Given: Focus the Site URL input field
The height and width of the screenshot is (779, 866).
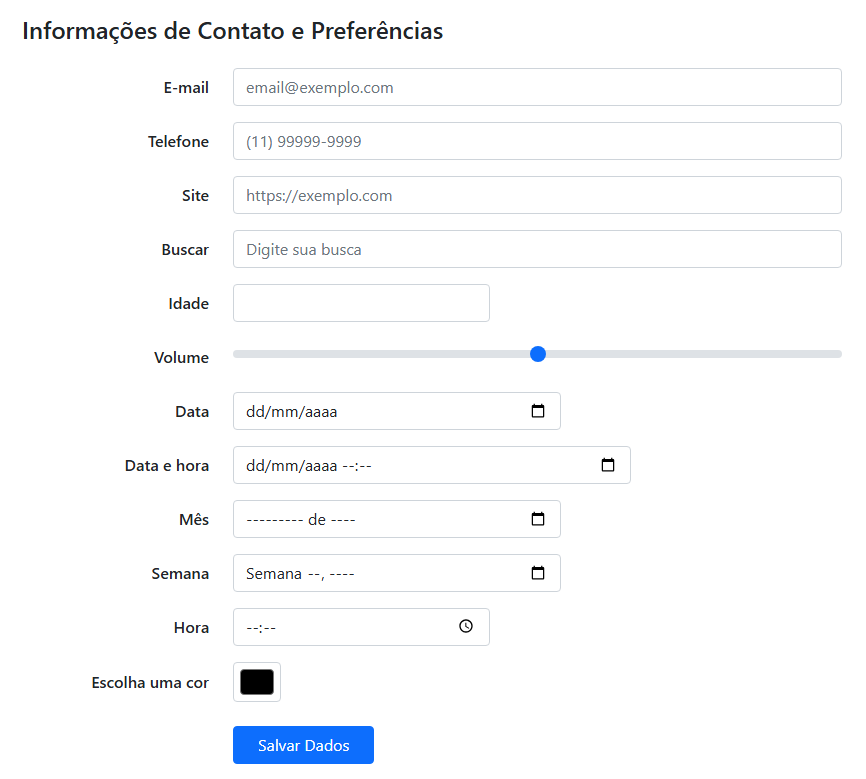Looking at the screenshot, I should pyautogui.click(x=450, y=195).
